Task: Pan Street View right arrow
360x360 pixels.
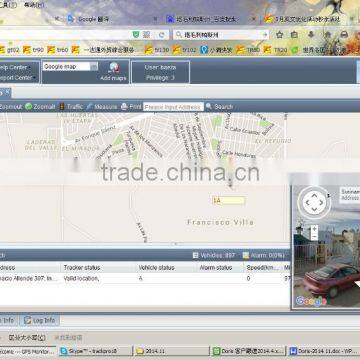Action: (322, 202)
